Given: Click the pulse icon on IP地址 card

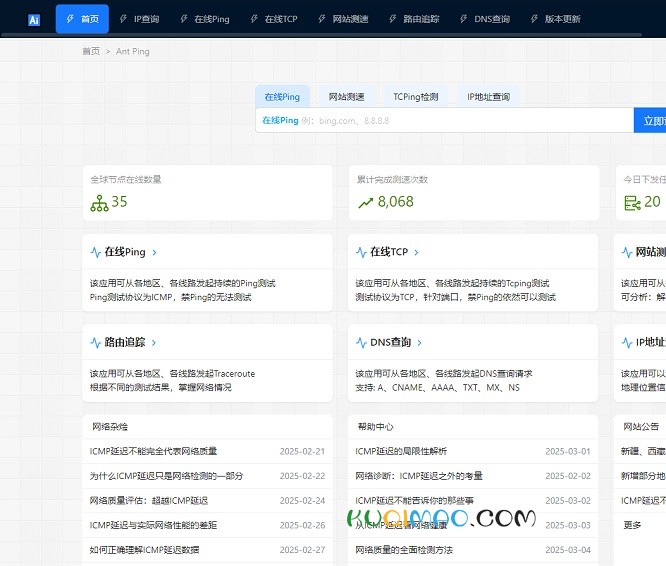Looking at the screenshot, I should coord(627,343).
